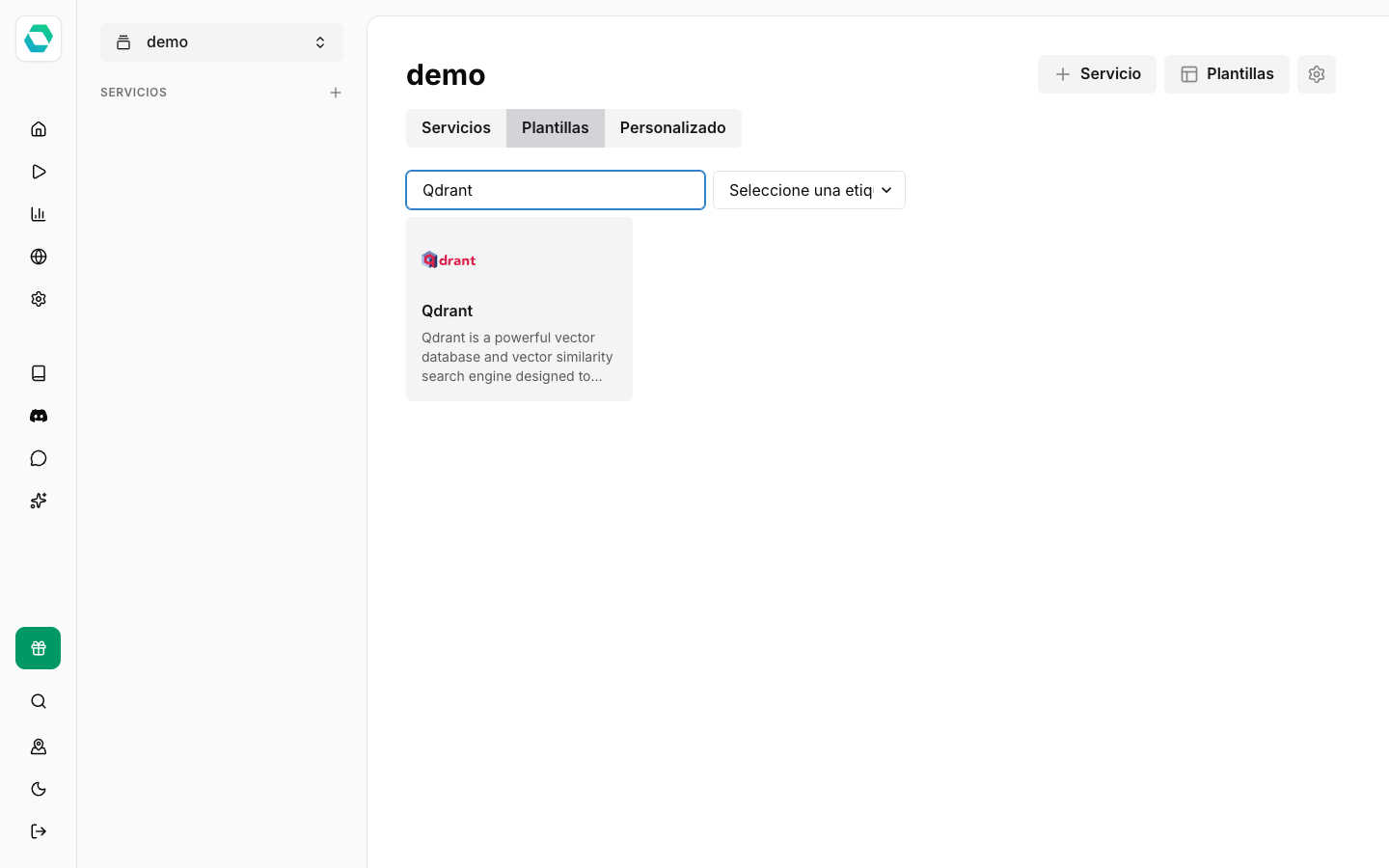Open the globe icon in the sidebar
Image resolution: width=1389 pixels, height=868 pixels.
pyautogui.click(x=39, y=257)
